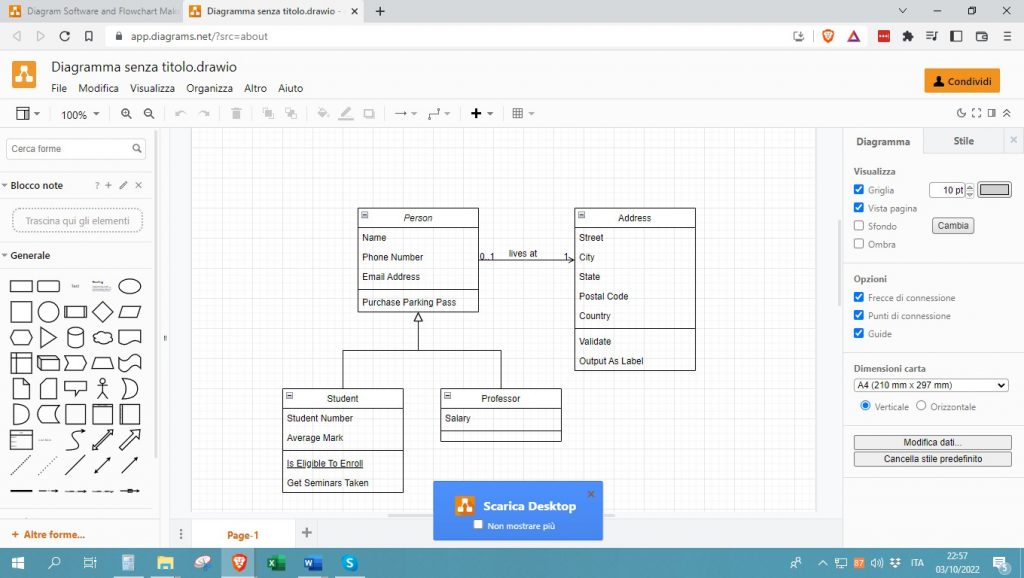Click the Condividi share button

tap(962, 81)
